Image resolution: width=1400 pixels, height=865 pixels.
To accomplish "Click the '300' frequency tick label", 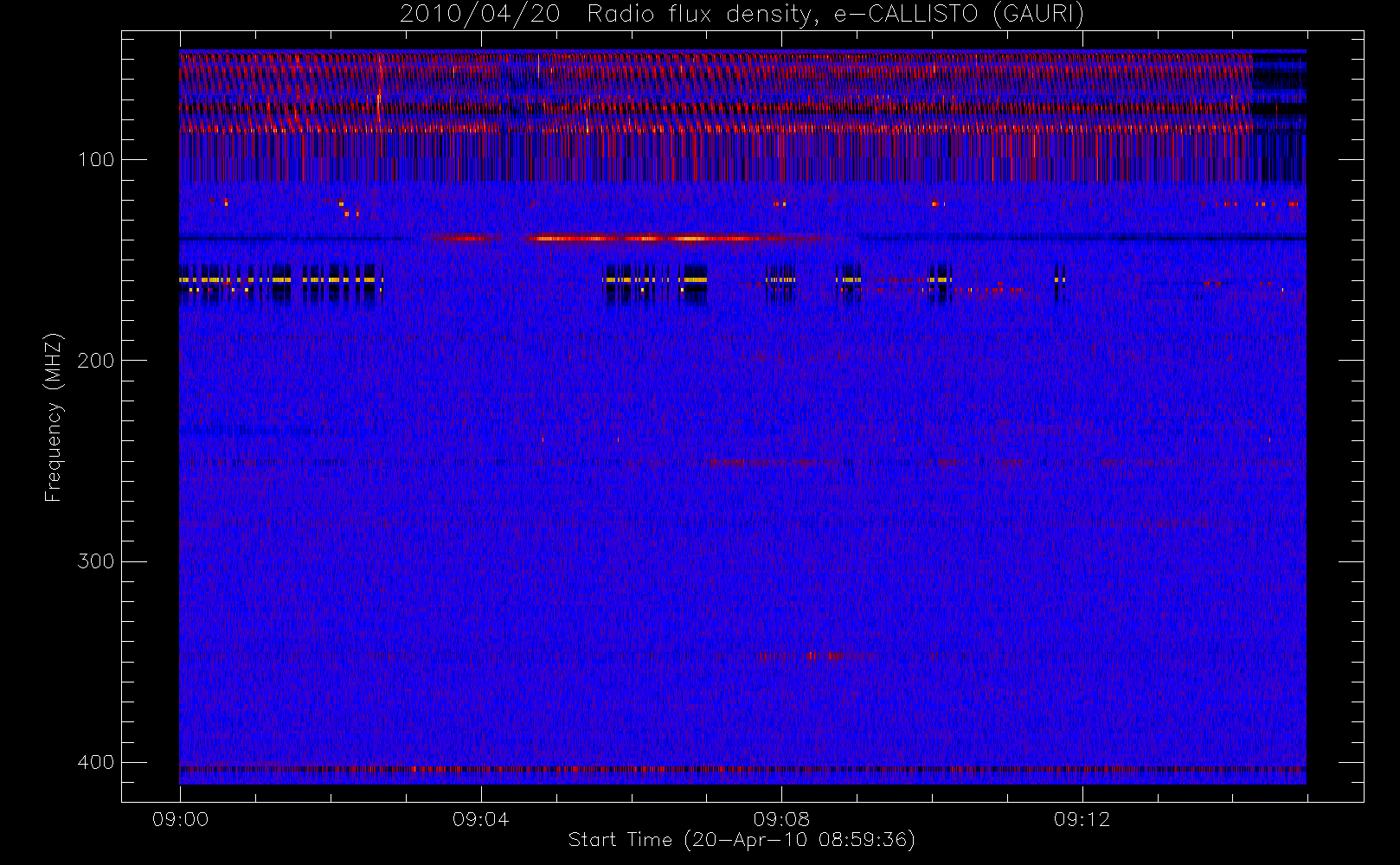I will [x=96, y=561].
